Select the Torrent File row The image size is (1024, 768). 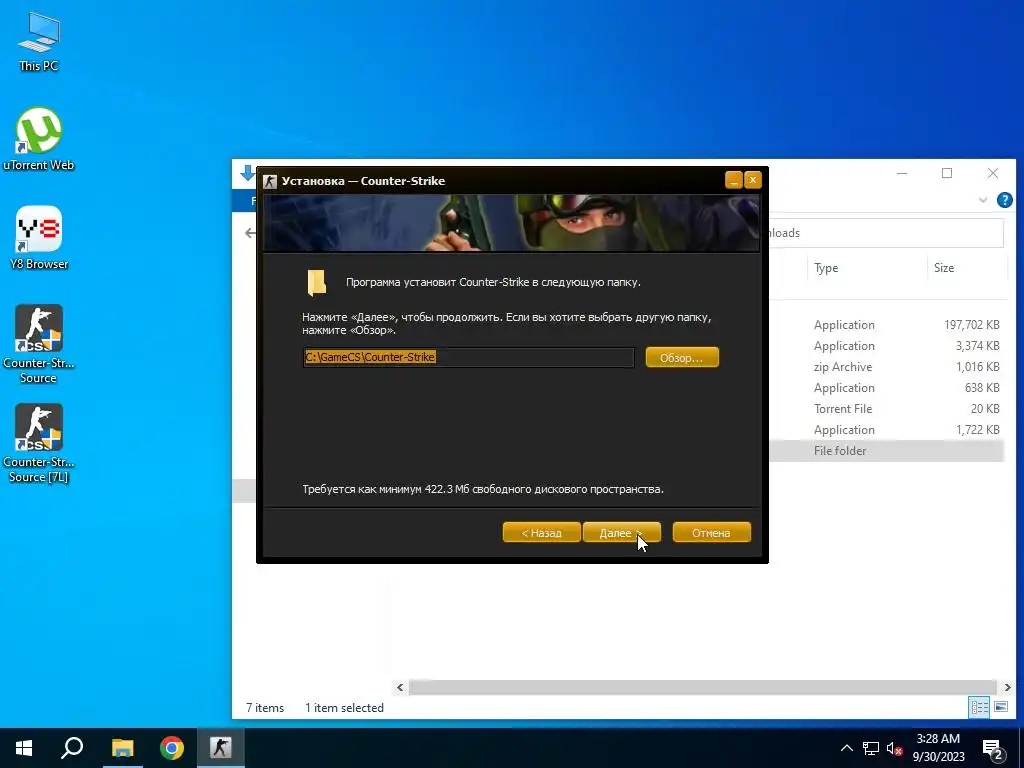point(887,408)
